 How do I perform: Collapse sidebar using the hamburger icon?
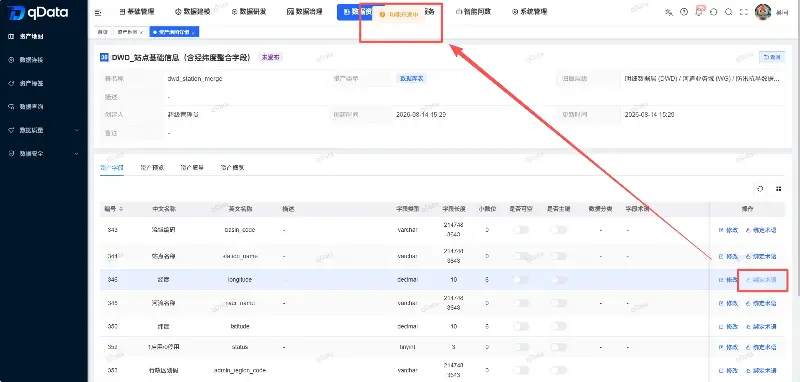(98, 12)
